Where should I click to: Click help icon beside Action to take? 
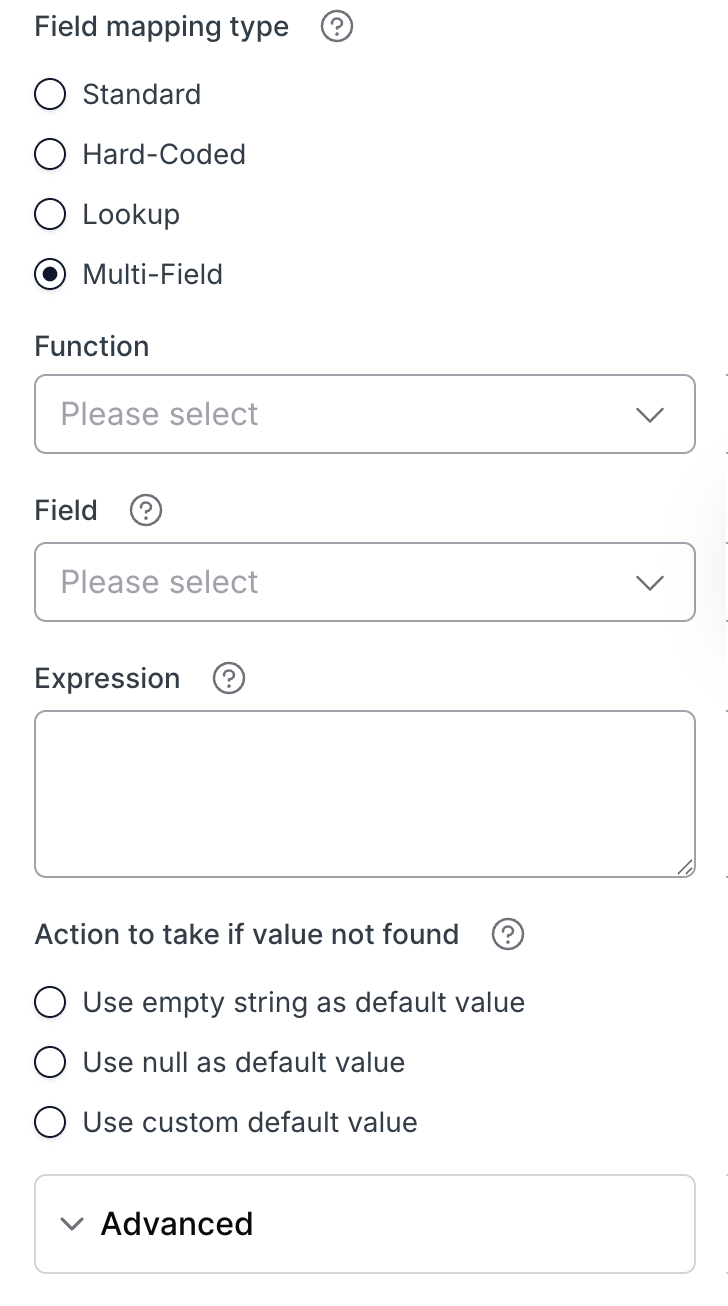click(x=508, y=934)
